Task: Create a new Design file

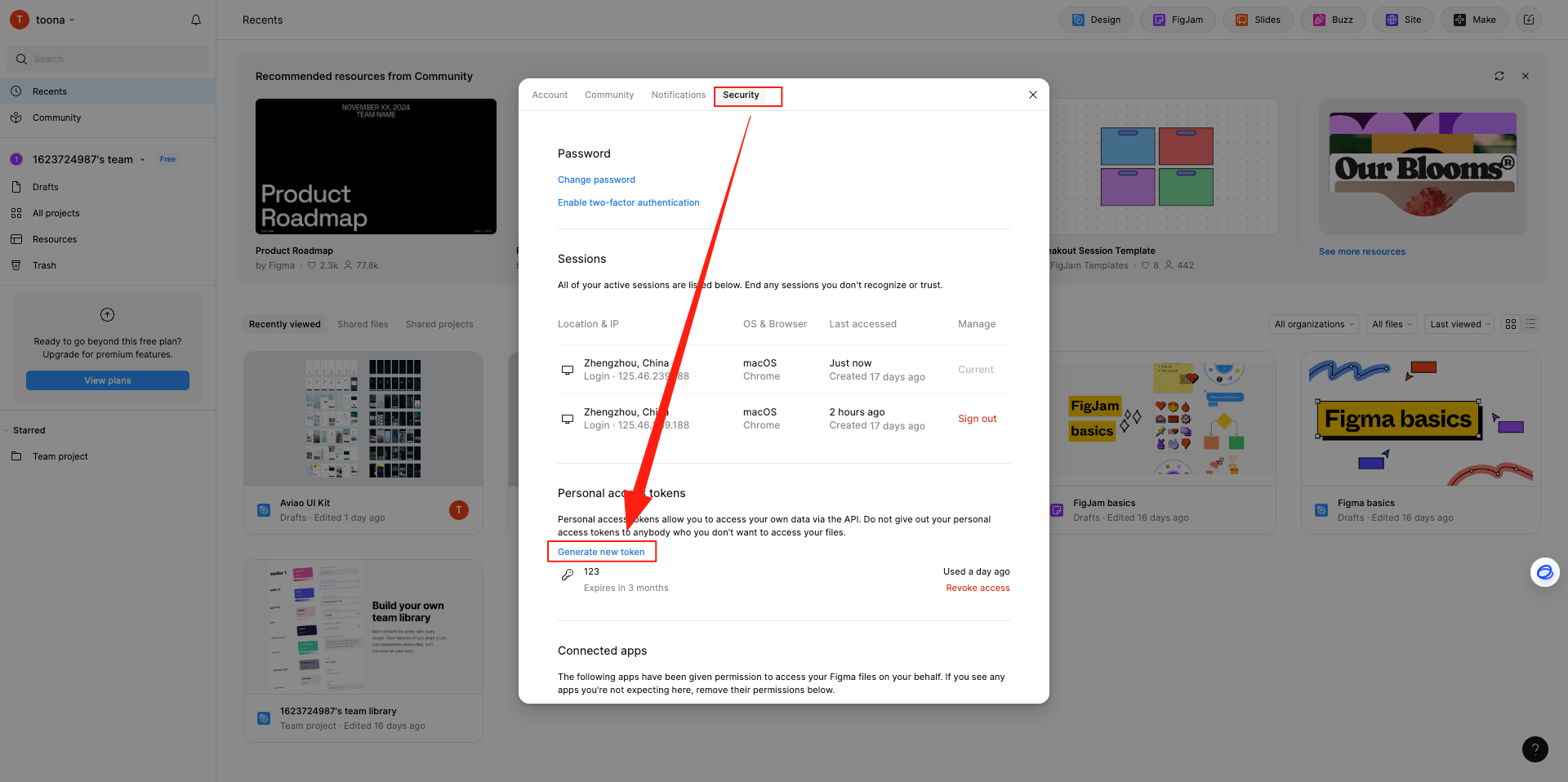Action: click(1096, 20)
